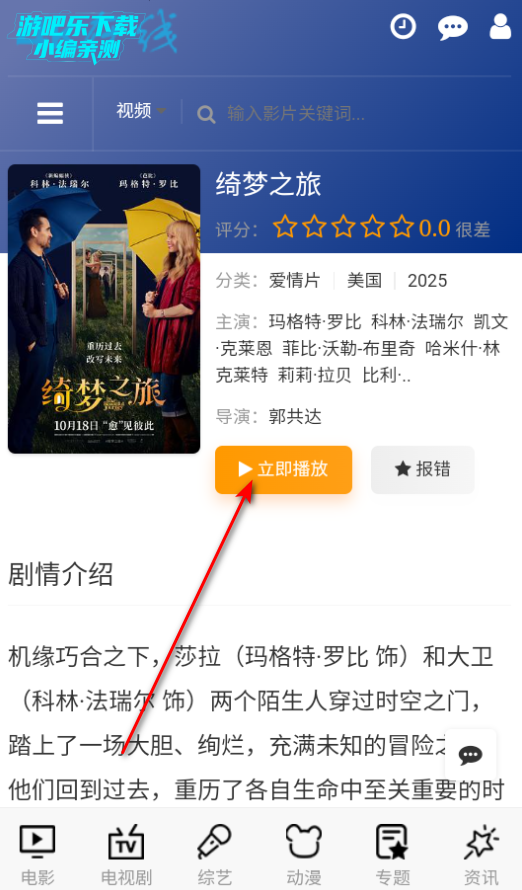Open the watch history clock icon
The image size is (522, 890).
pos(403,27)
